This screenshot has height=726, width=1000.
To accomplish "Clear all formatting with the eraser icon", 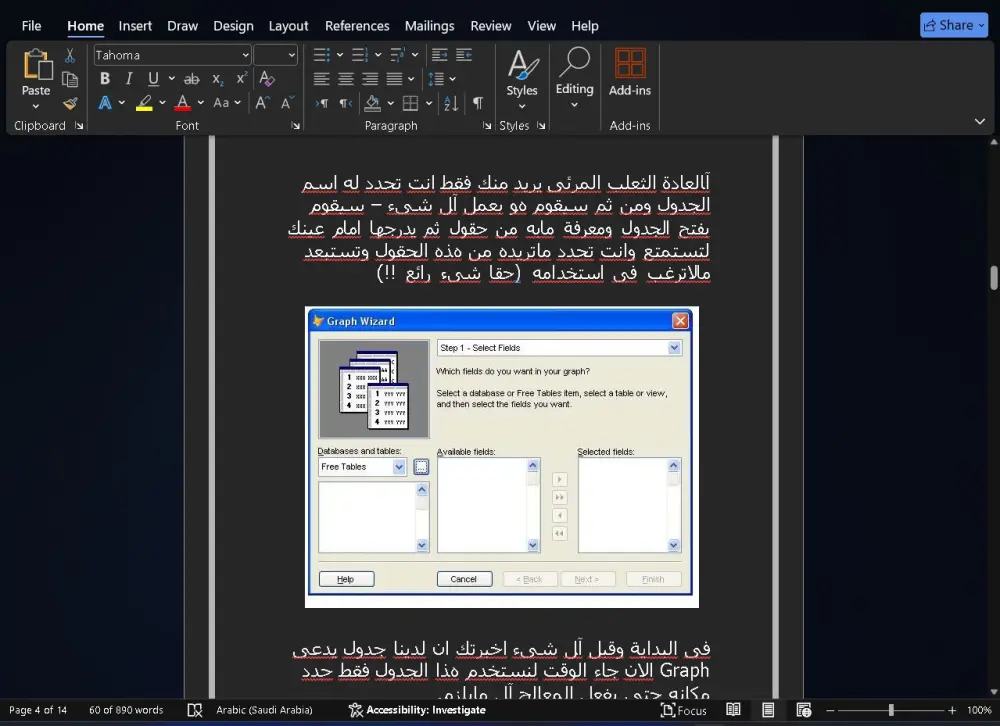I will click(266, 79).
